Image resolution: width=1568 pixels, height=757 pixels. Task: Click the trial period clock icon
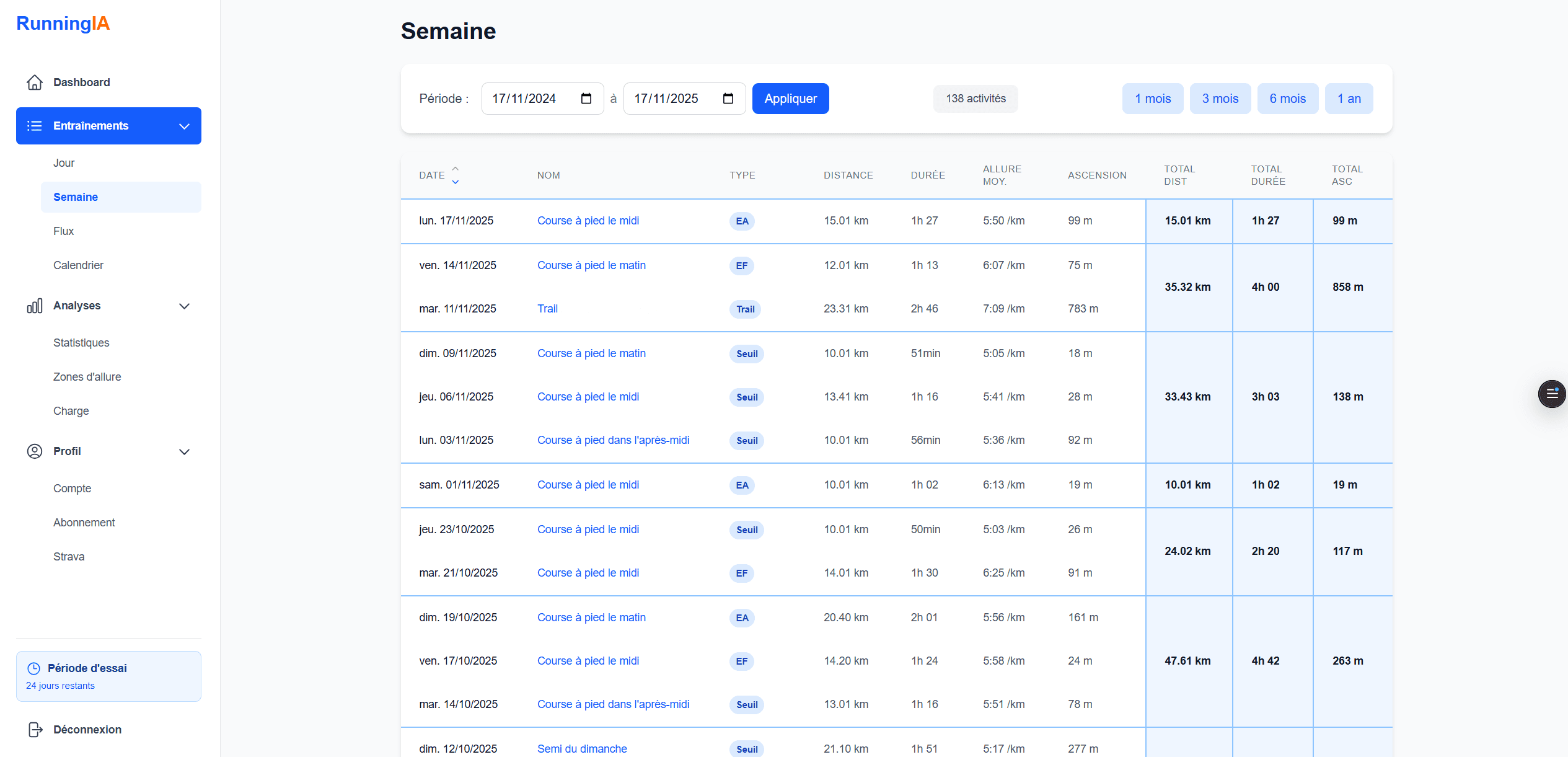(x=34, y=668)
